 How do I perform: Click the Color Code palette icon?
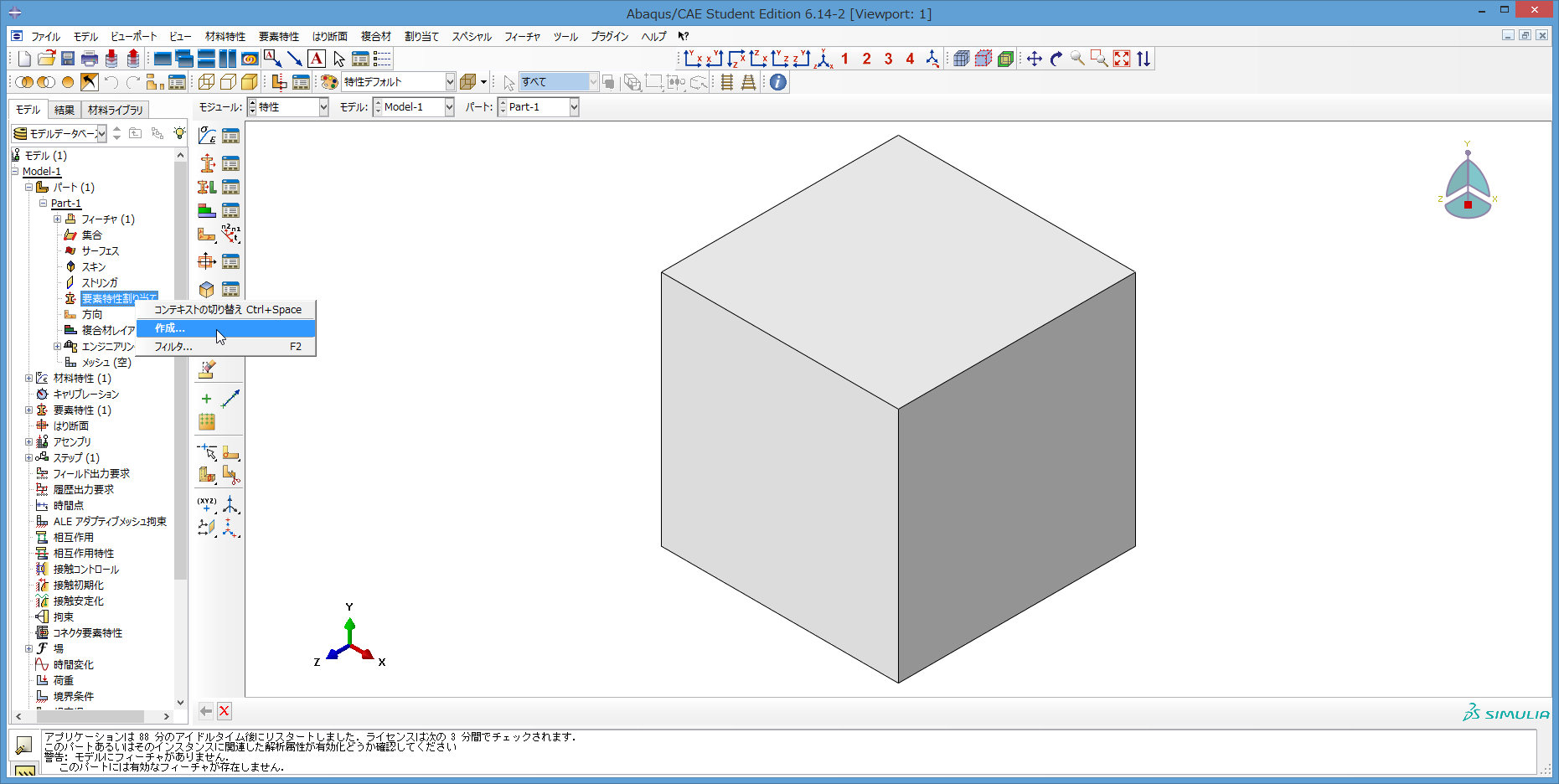click(329, 82)
